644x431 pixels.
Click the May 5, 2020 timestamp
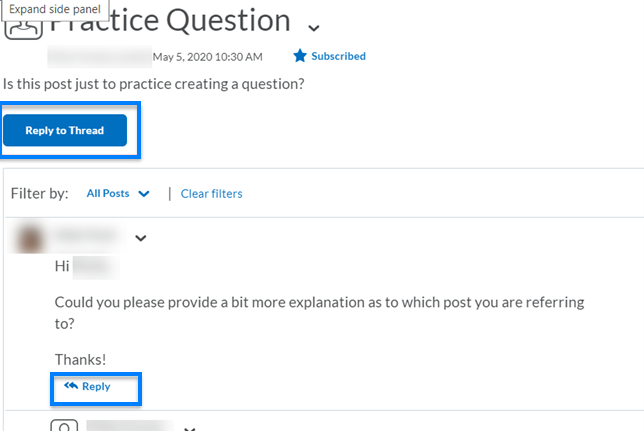(x=208, y=56)
